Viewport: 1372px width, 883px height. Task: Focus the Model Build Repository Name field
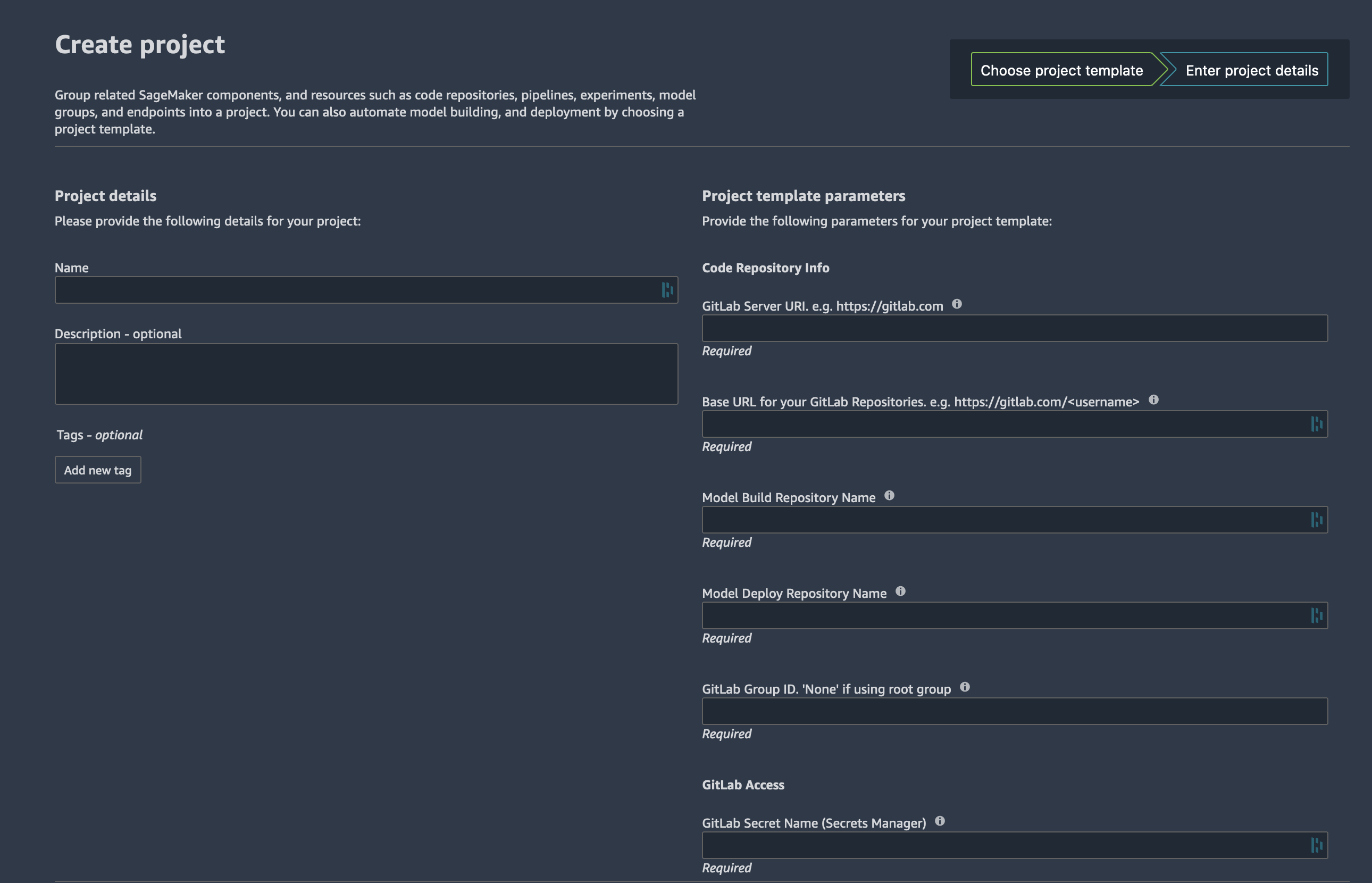click(1015, 520)
